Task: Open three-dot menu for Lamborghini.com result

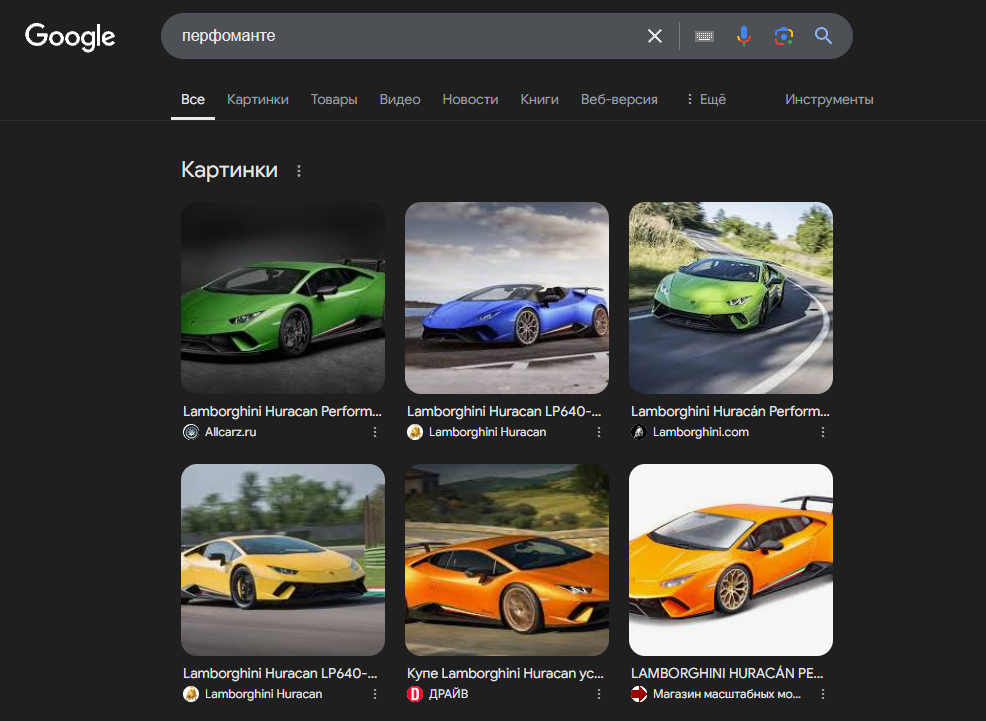Action: pyautogui.click(x=823, y=432)
